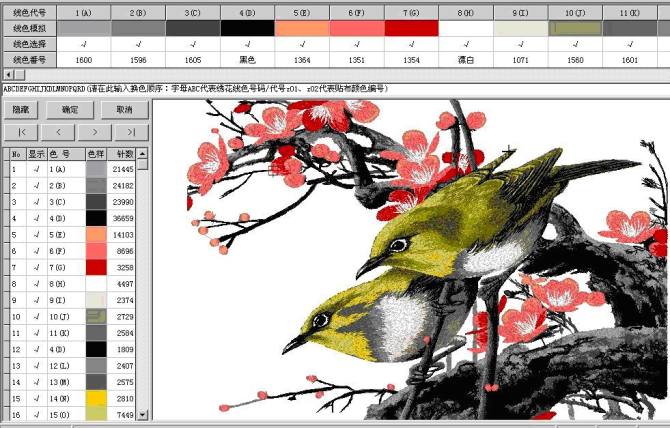Pick the red swatch in row 7 (G)
Viewport: 670px width, 428px height.
pyautogui.click(x=96, y=267)
